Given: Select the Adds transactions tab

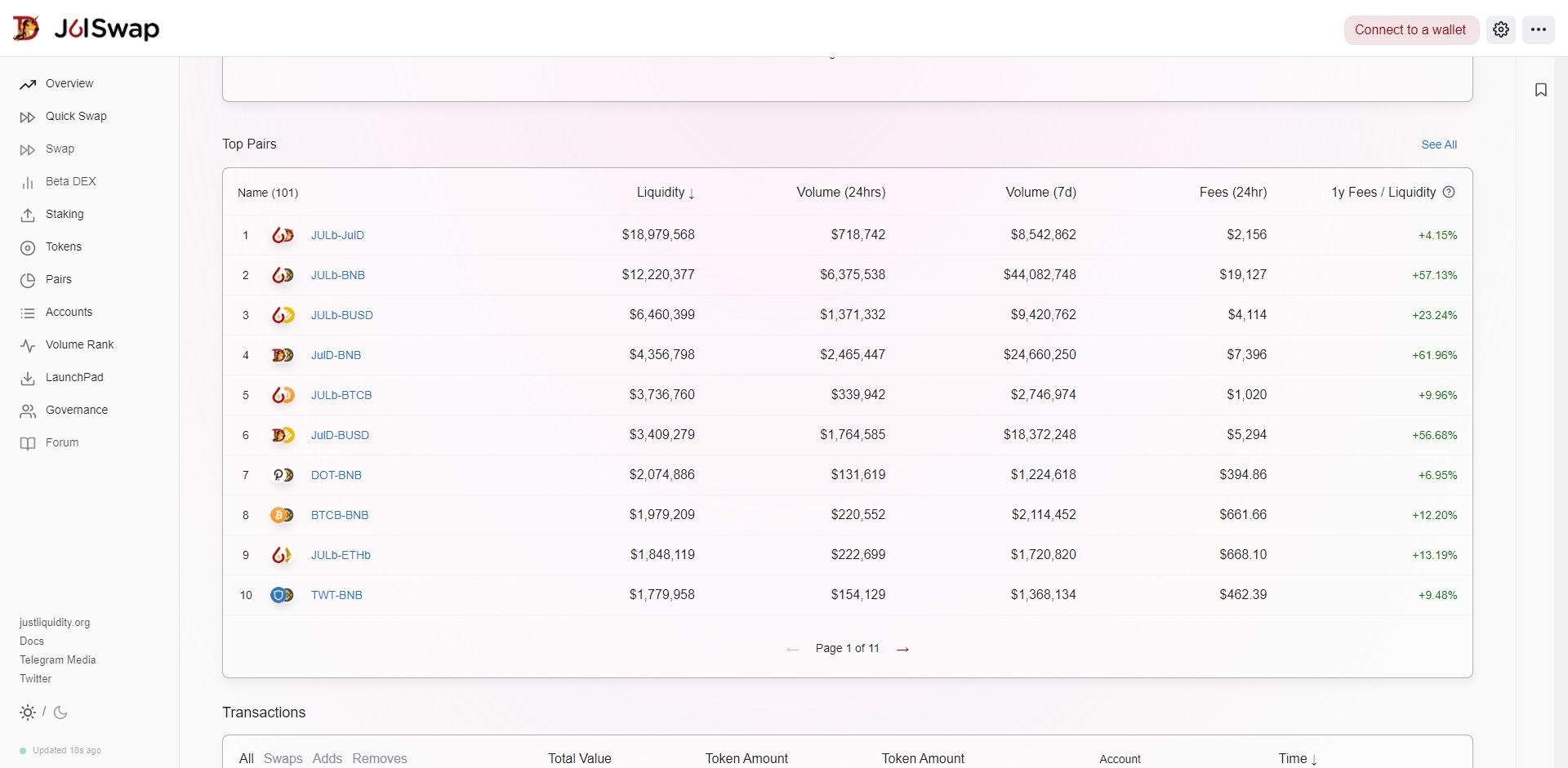Looking at the screenshot, I should (x=327, y=758).
